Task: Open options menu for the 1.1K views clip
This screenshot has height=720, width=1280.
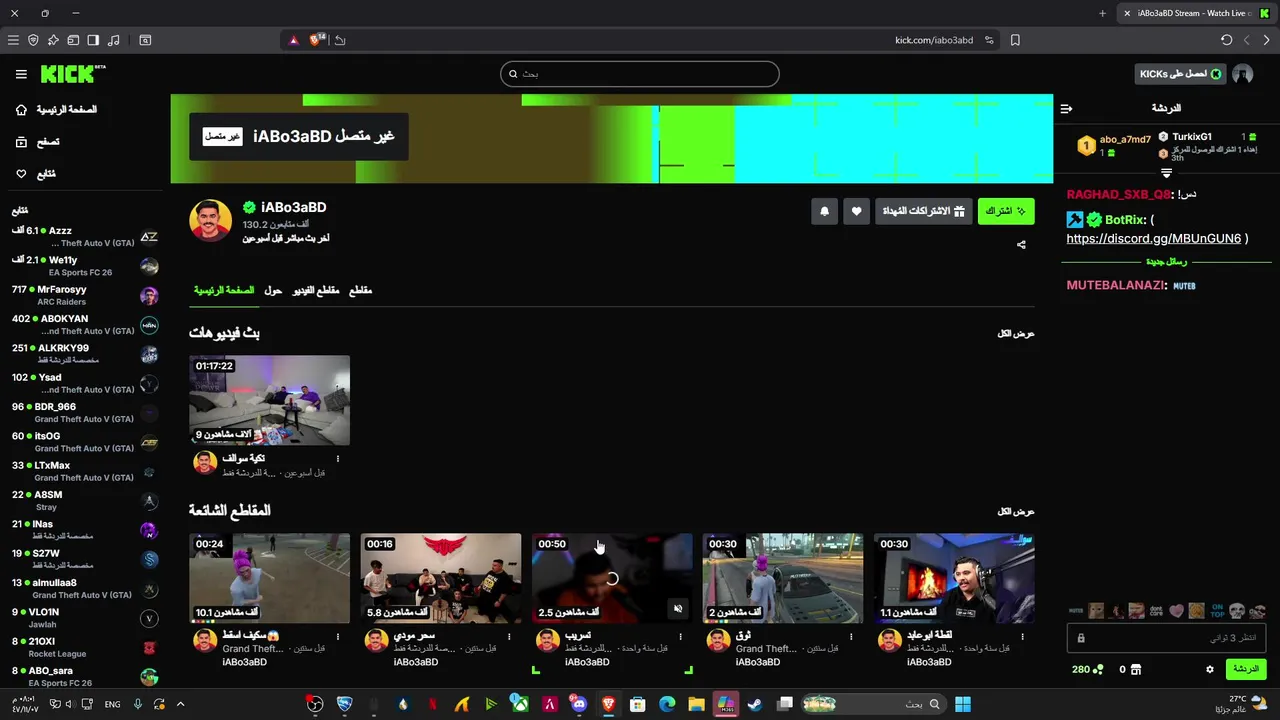Action: tap(1022, 636)
